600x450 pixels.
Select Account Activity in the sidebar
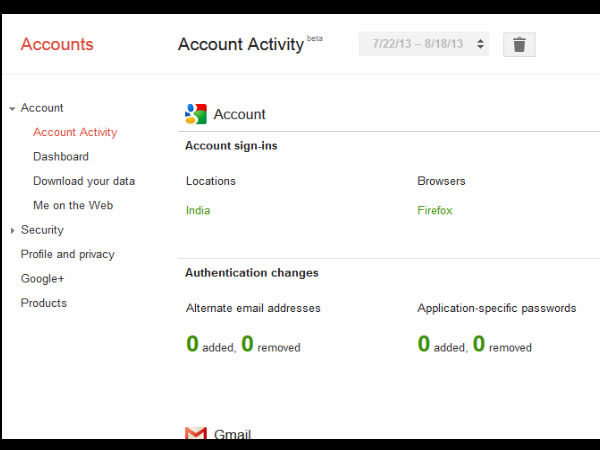pyautogui.click(x=75, y=132)
